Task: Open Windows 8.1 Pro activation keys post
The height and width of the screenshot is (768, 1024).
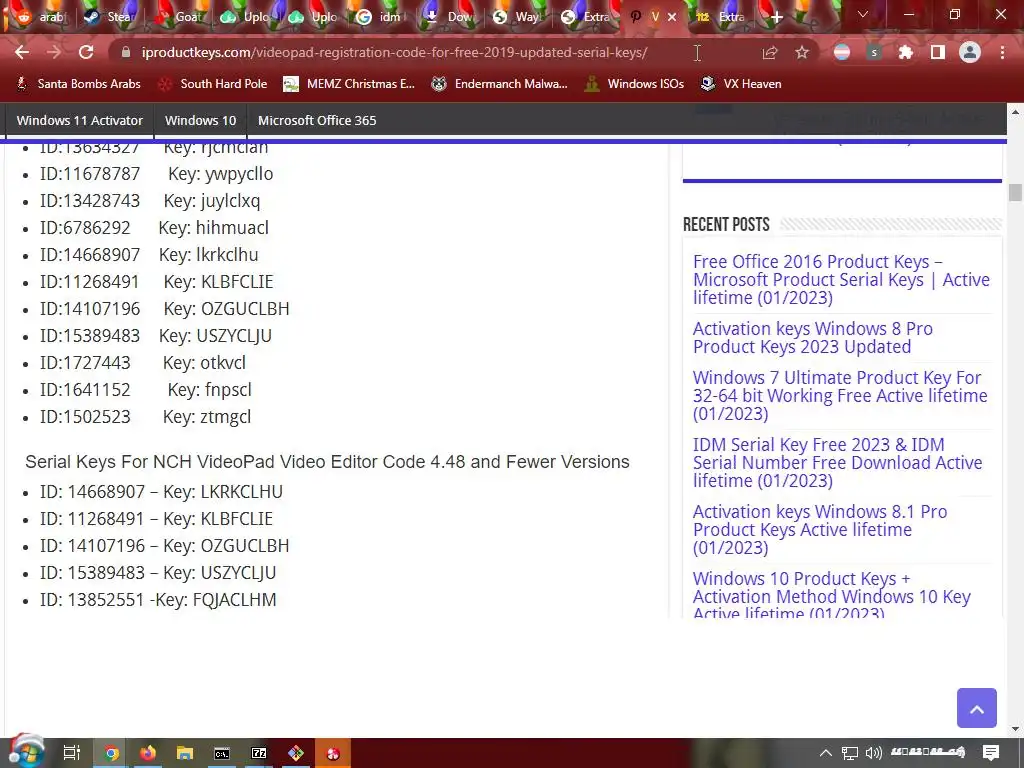Action: pyautogui.click(x=820, y=530)
